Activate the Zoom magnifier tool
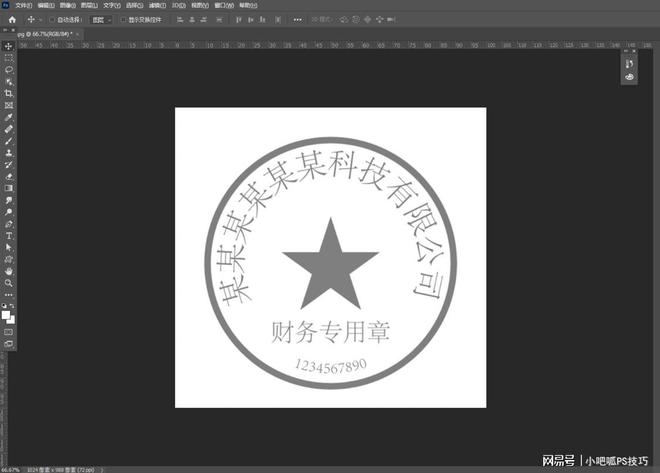Image resolution: width=660 pixels, height=473 pixels. pos(9,283)
